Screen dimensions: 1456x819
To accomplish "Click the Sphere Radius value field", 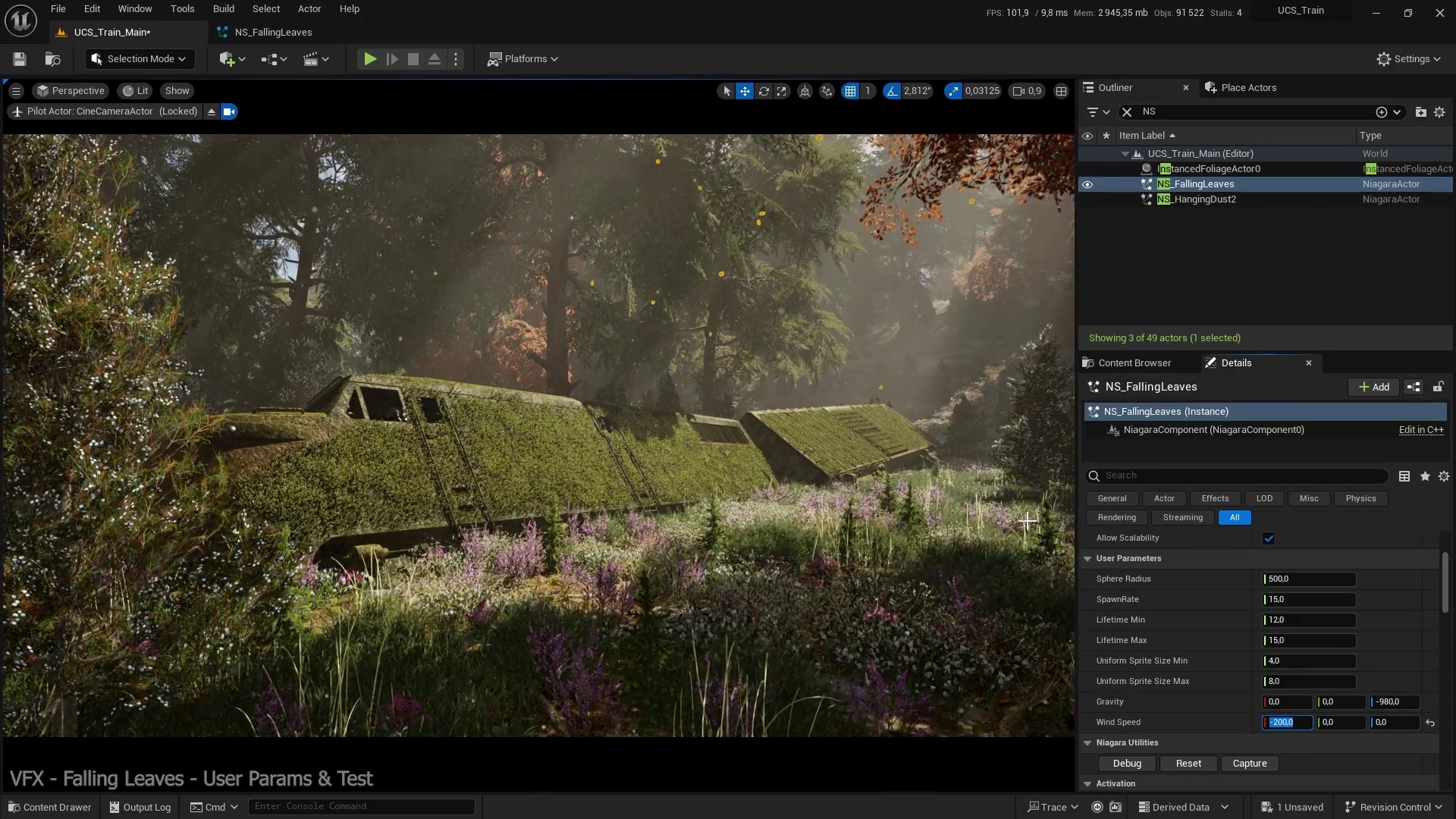I will tap(1309, 579).
